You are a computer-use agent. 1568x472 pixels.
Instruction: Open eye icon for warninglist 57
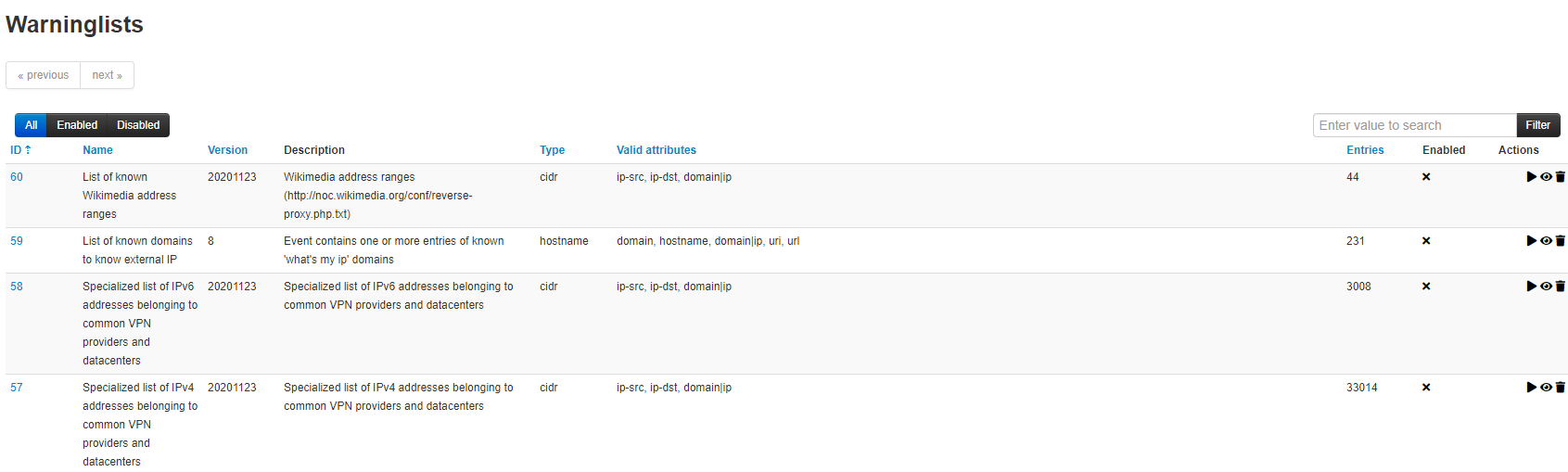click(1546, 388)
